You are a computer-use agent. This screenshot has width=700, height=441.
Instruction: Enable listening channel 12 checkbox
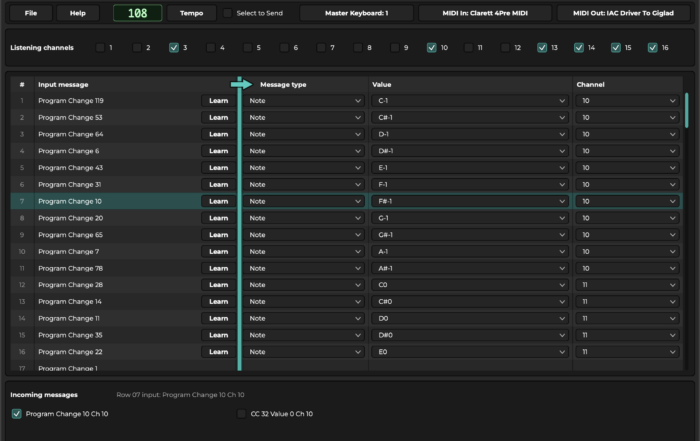pyautogui.click(x=505, y=48)
